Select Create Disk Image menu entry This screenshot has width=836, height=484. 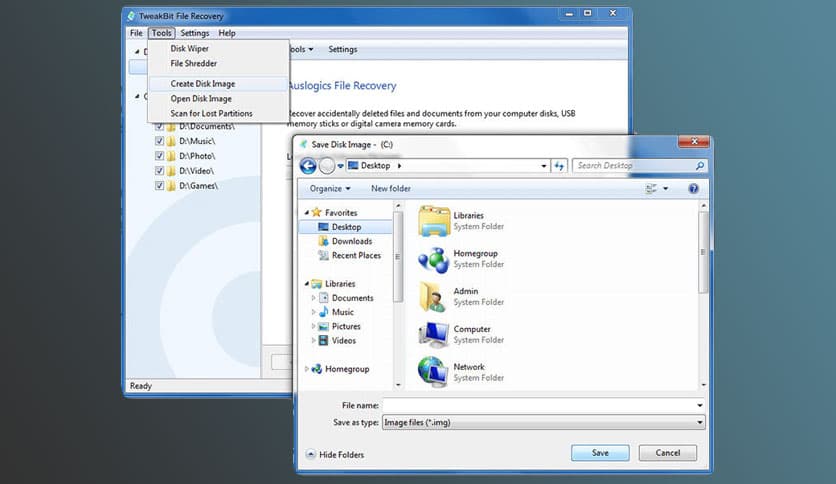pos(203,84)
